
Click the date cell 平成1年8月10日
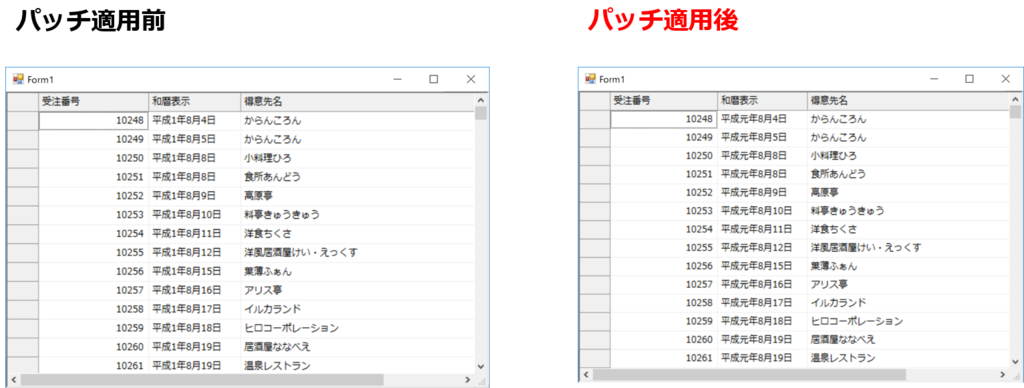[x=194, y=215]
